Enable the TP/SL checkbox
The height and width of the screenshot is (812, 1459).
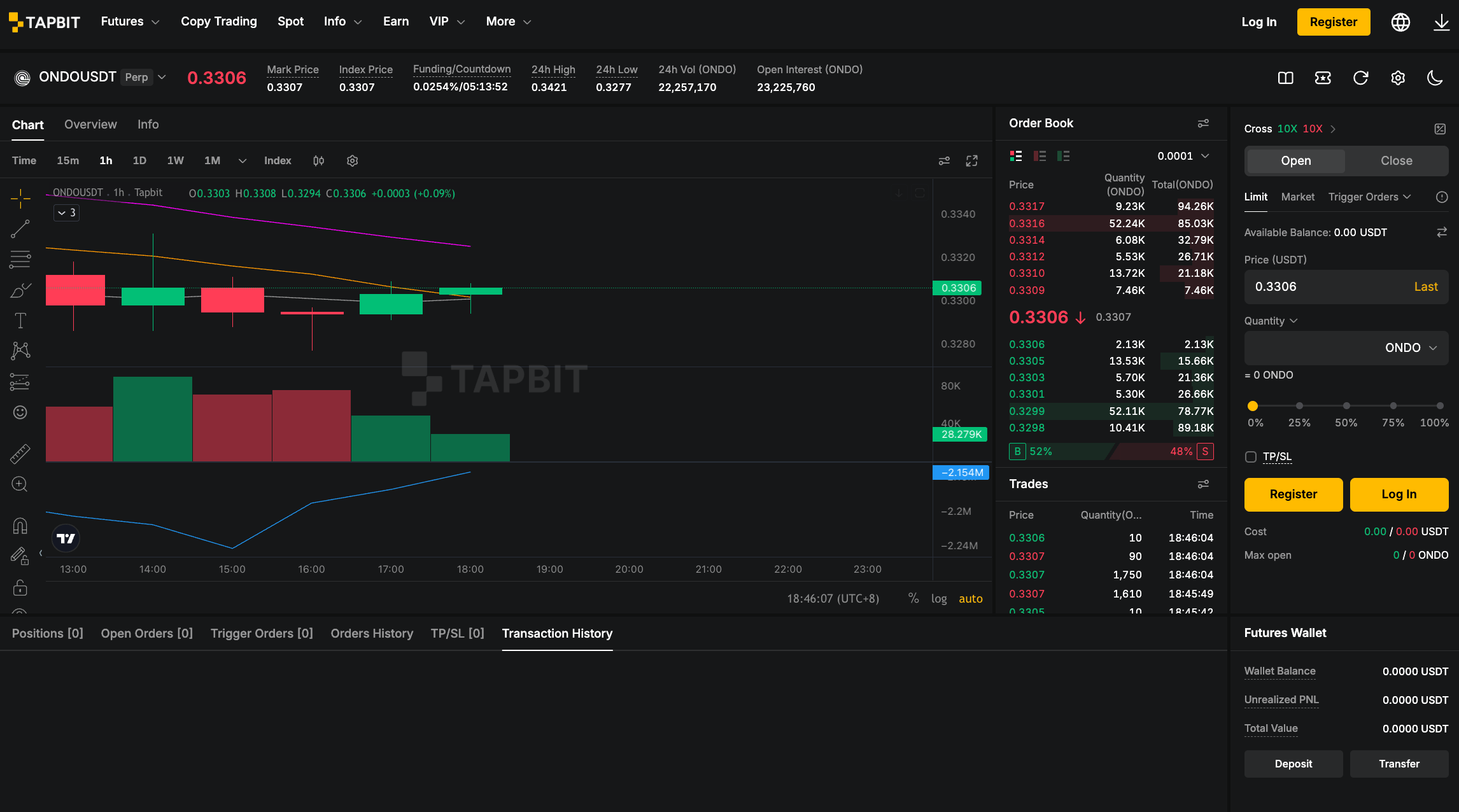pos(1251,457)
